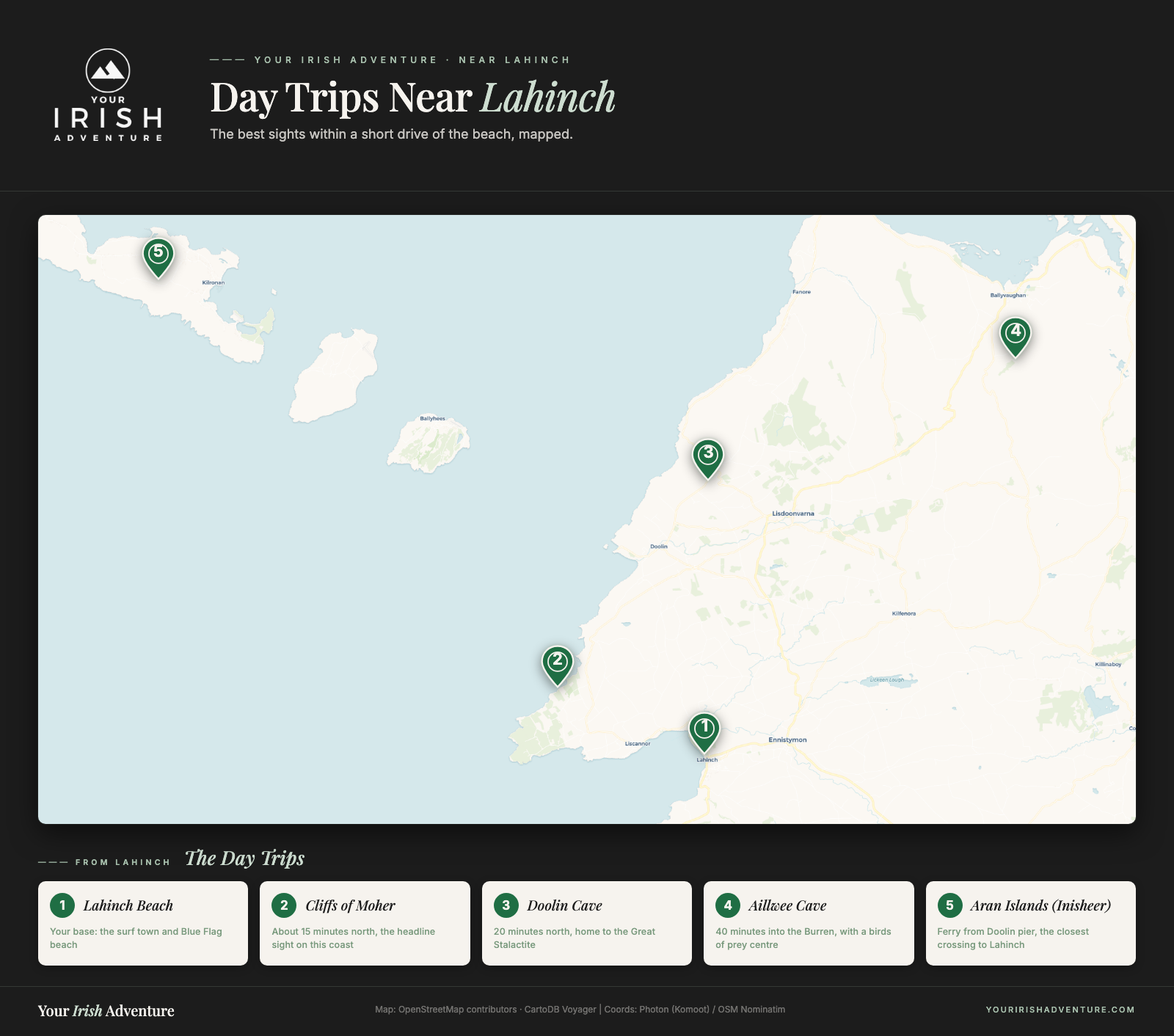Click '40 minutes into the Burren' description
The image size is (1174, 1036).
803,938
